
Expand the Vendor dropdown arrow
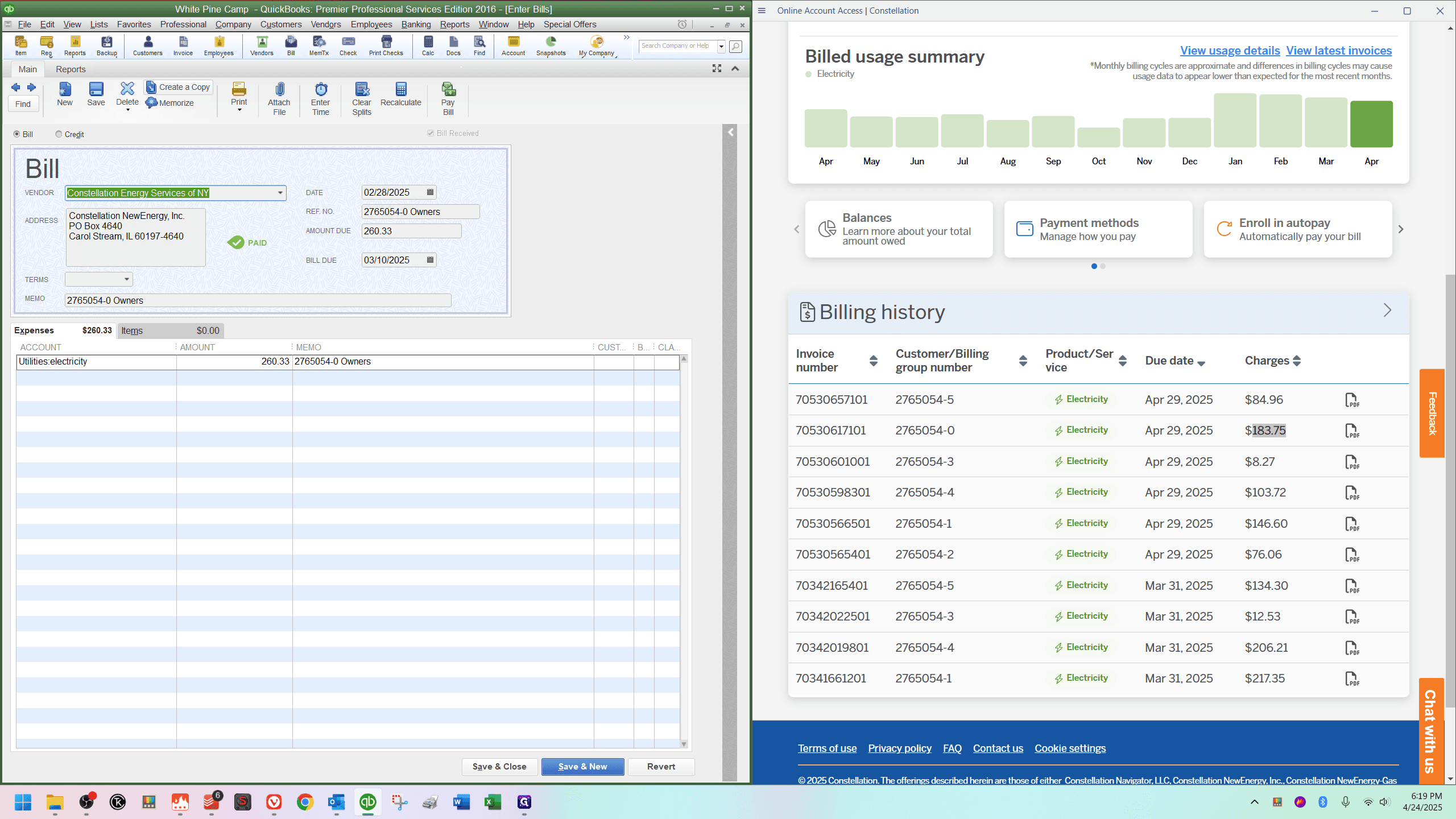tap(280, 193)
